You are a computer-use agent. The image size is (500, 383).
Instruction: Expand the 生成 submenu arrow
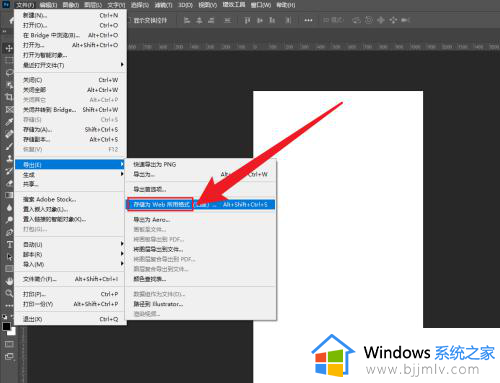click(x=122, y=174)
